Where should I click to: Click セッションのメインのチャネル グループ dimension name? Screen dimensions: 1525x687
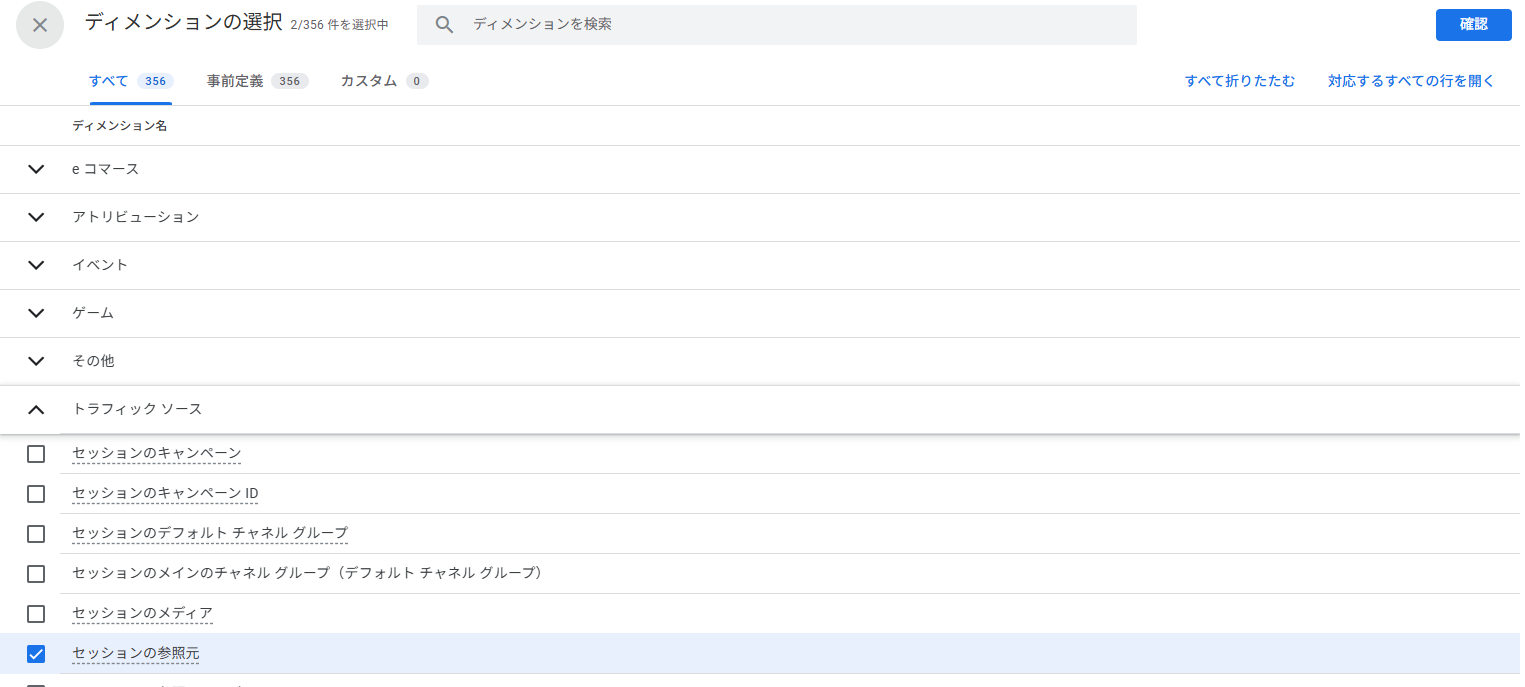click(x=308, y=574)
